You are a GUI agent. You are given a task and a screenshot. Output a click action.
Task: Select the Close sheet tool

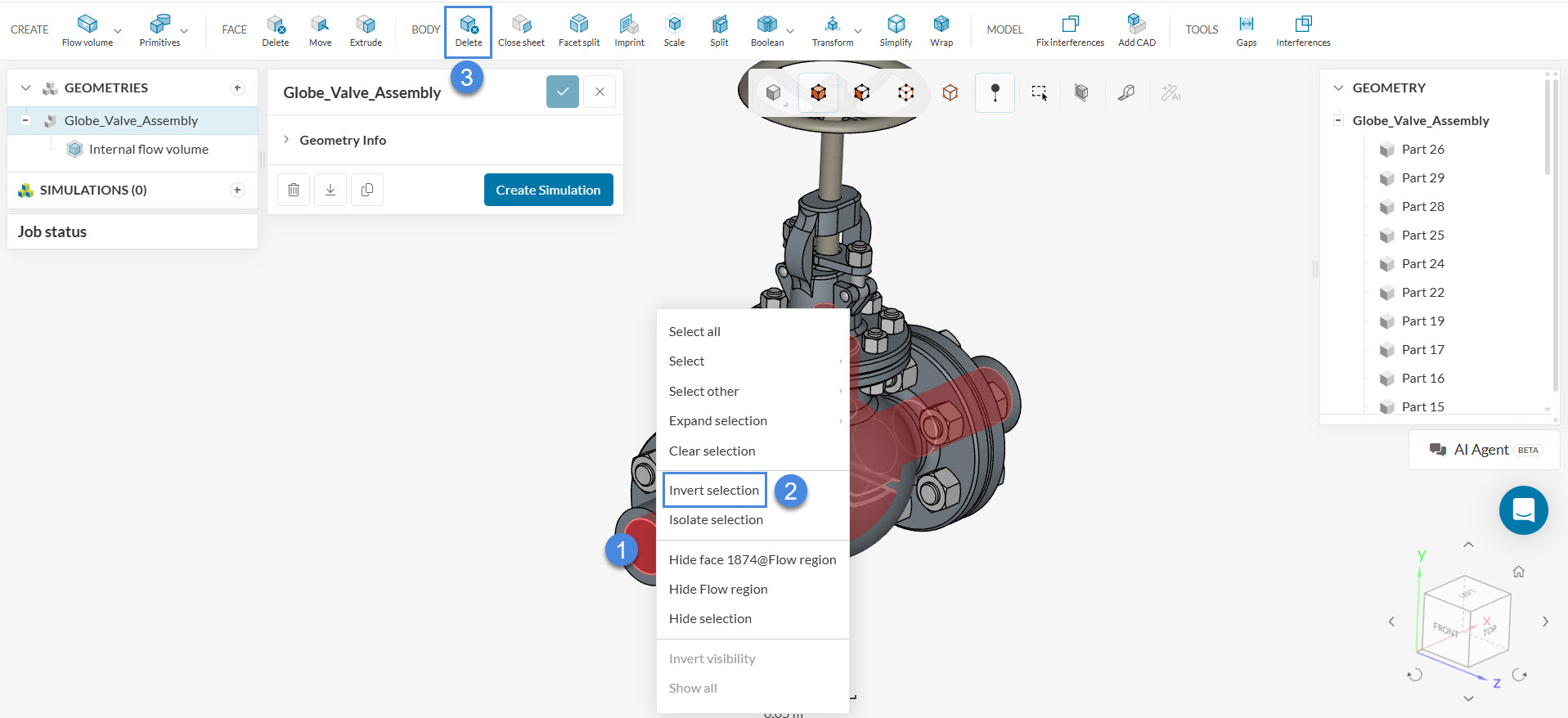click(521, 31)
